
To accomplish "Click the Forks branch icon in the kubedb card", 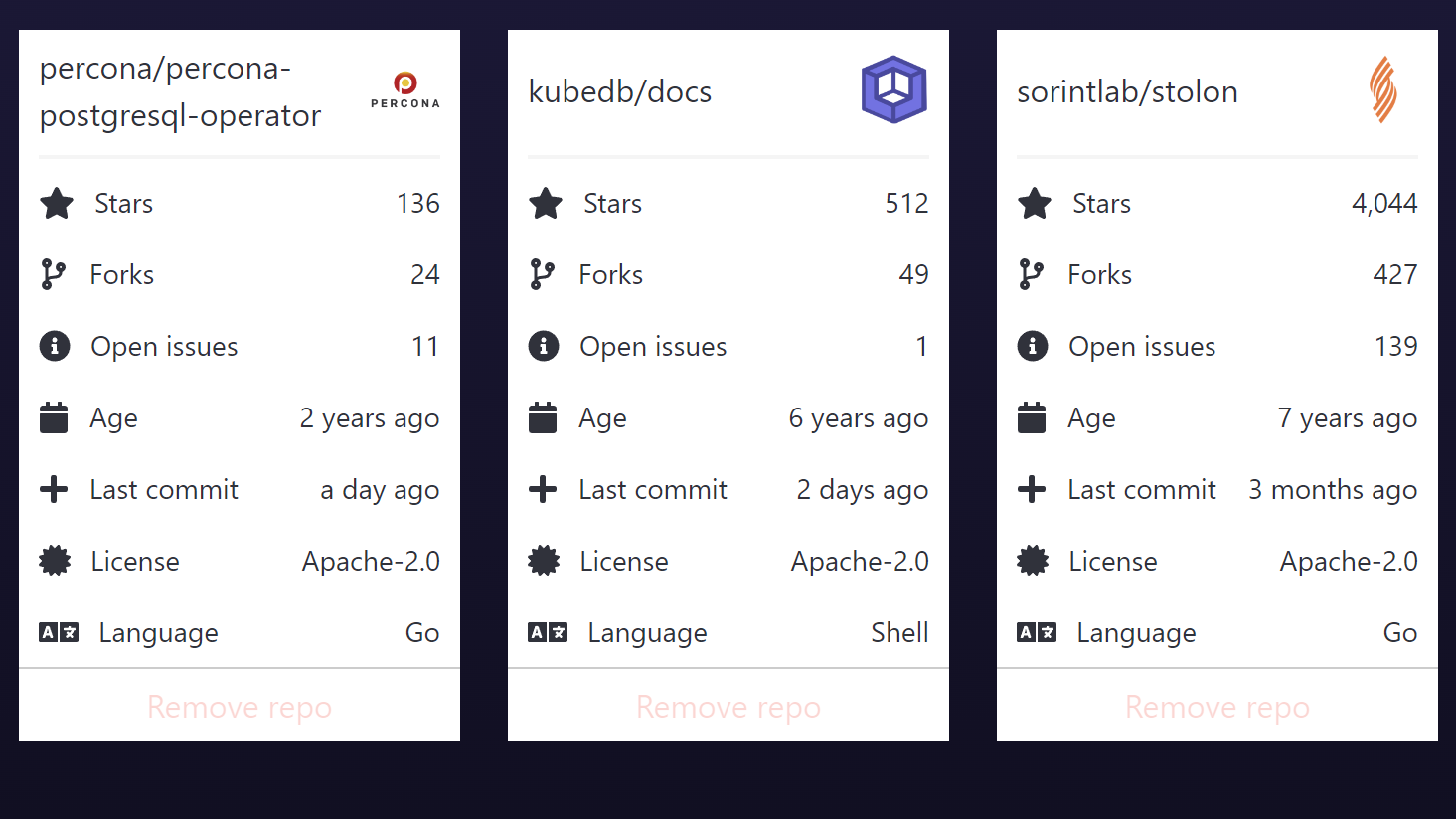I will coord(542,274).
